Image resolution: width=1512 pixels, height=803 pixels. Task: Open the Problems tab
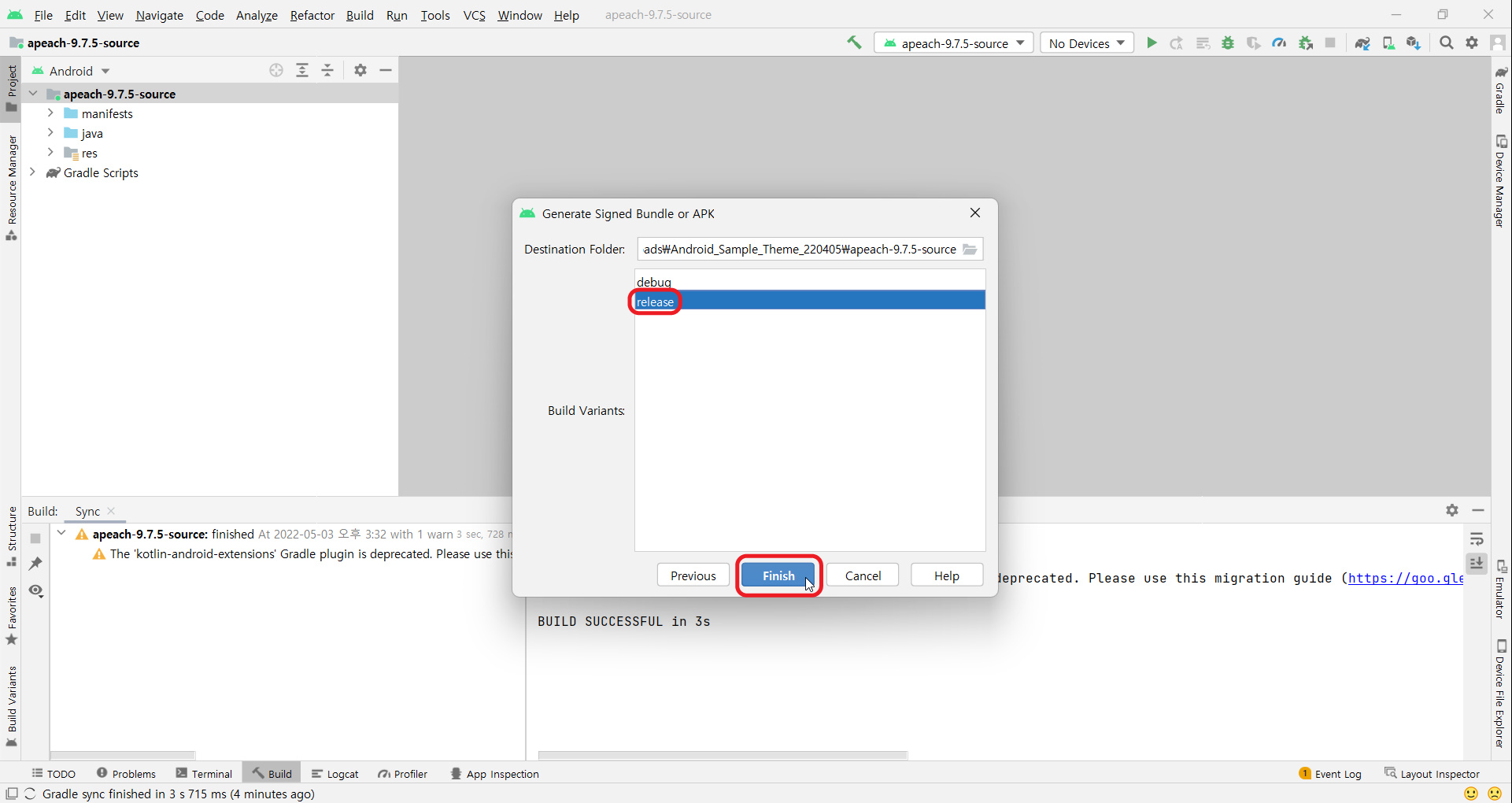point(126,774)
